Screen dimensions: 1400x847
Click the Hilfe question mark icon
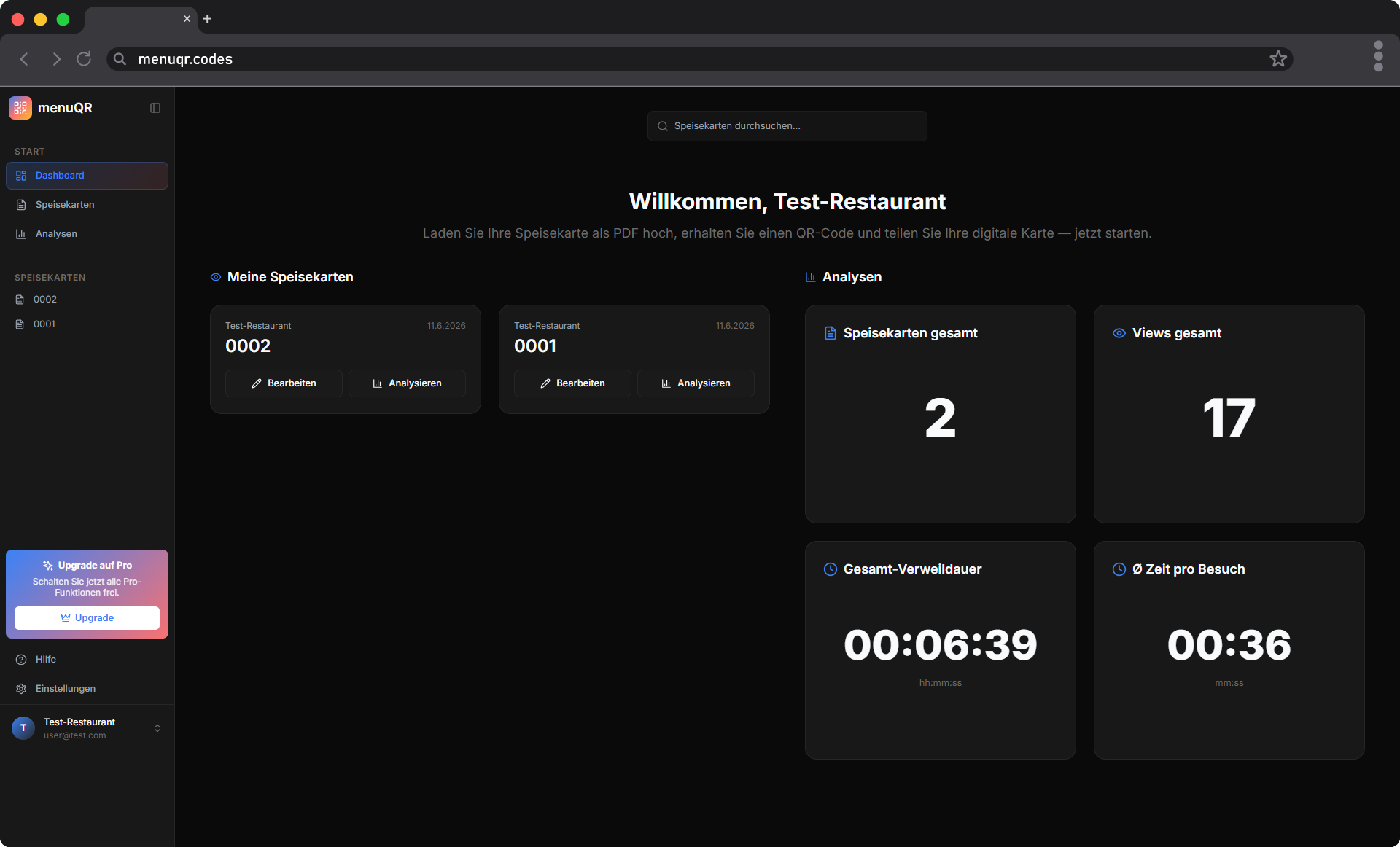21,660
